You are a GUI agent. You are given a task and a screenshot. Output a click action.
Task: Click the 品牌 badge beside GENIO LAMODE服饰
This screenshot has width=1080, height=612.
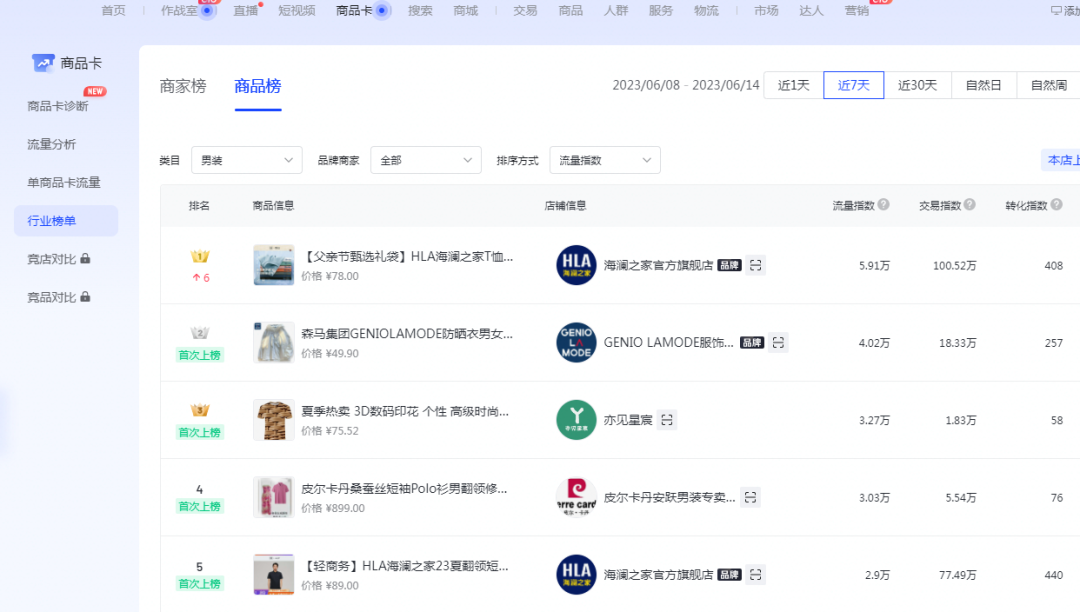pyautogui.click(x=752, y=343)
